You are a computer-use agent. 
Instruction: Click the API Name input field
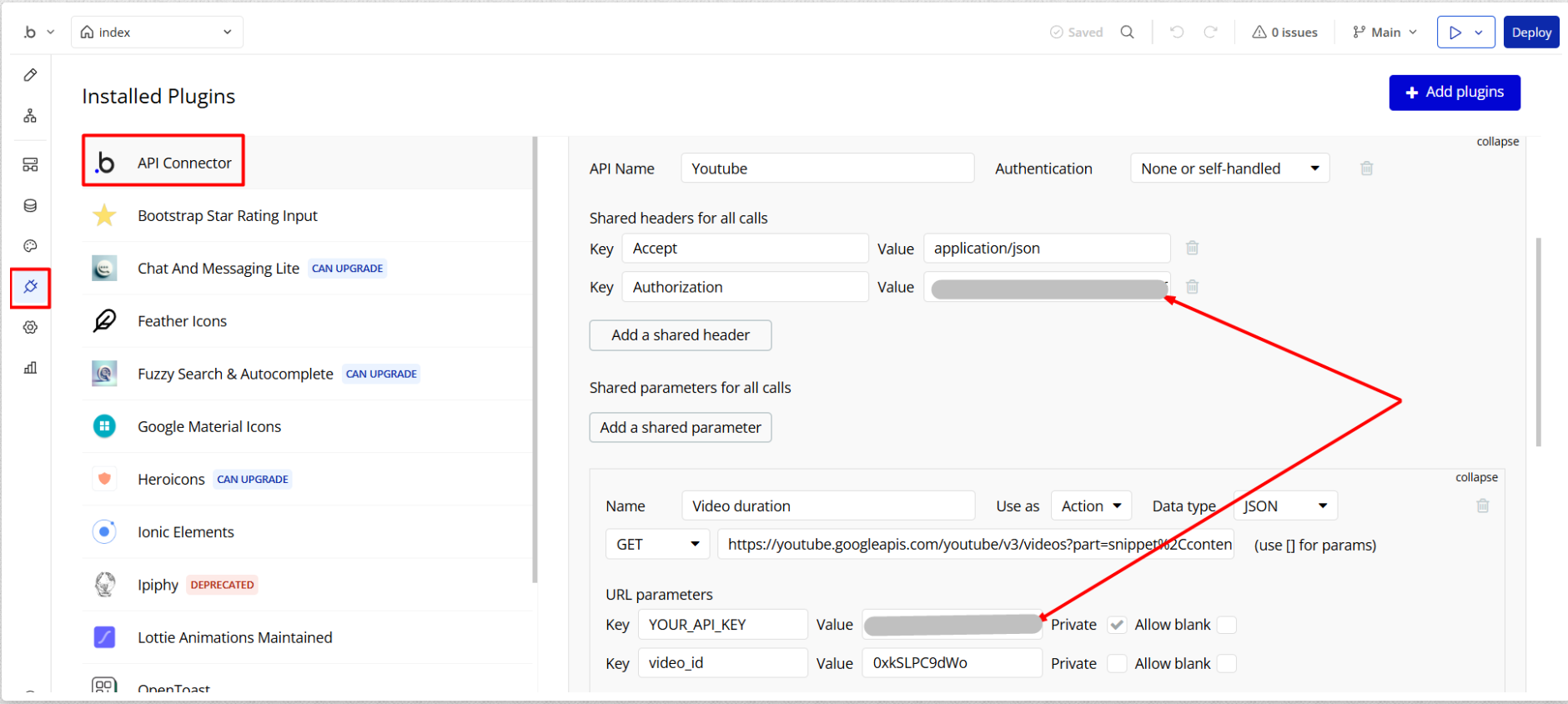827,168
